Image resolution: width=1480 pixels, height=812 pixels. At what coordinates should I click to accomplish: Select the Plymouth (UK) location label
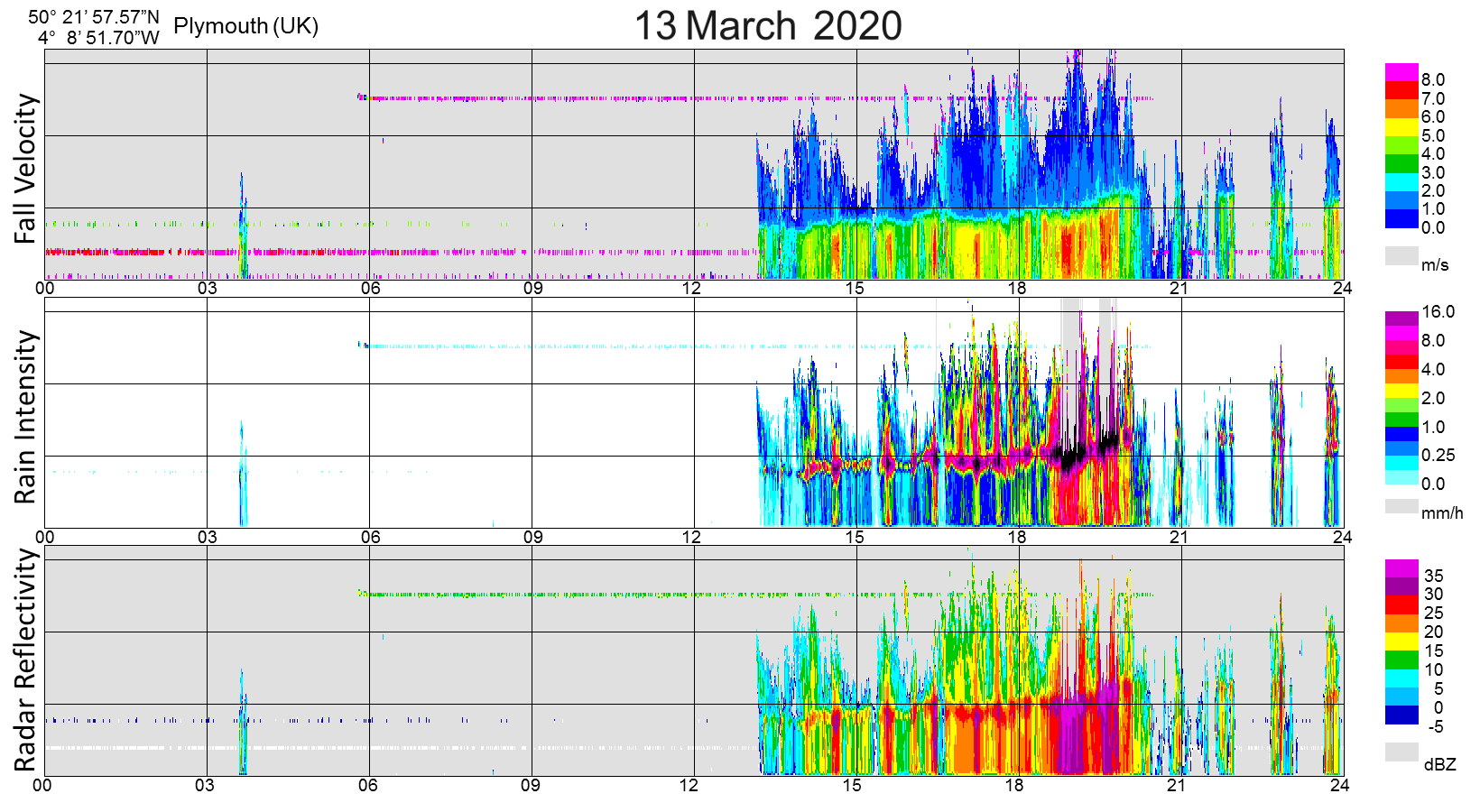pyautogui.click(x=245, y=26)
